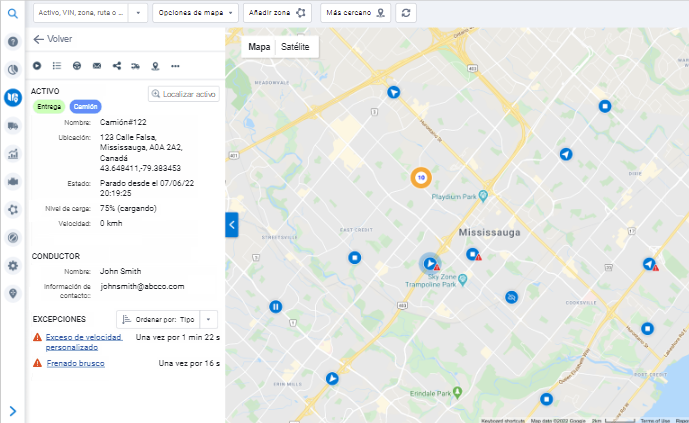Switch to the Mapa view tab

pyautogui.click(x=259, y=47)
